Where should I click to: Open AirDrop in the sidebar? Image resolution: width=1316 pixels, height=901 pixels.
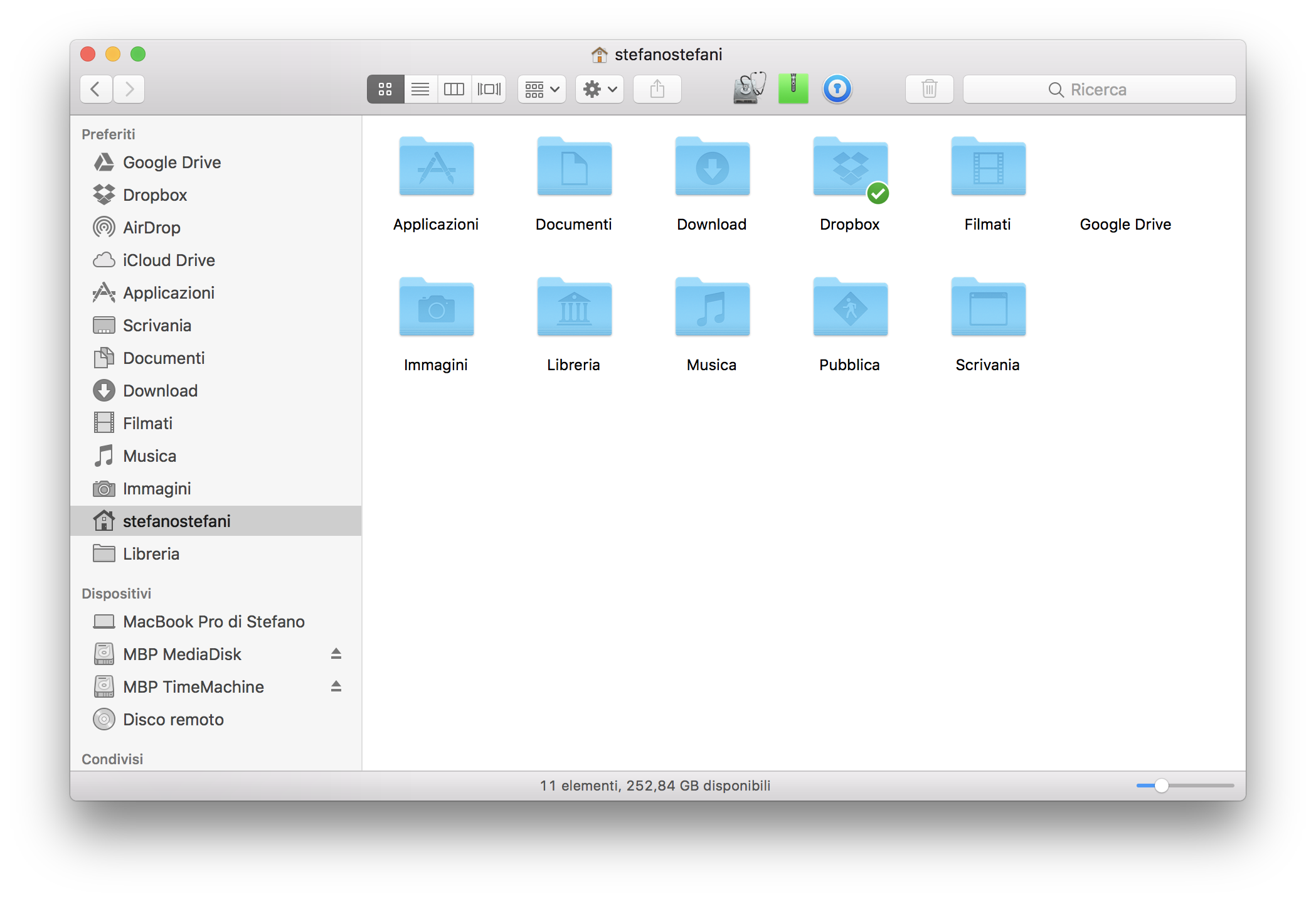[x=151, y=228]
